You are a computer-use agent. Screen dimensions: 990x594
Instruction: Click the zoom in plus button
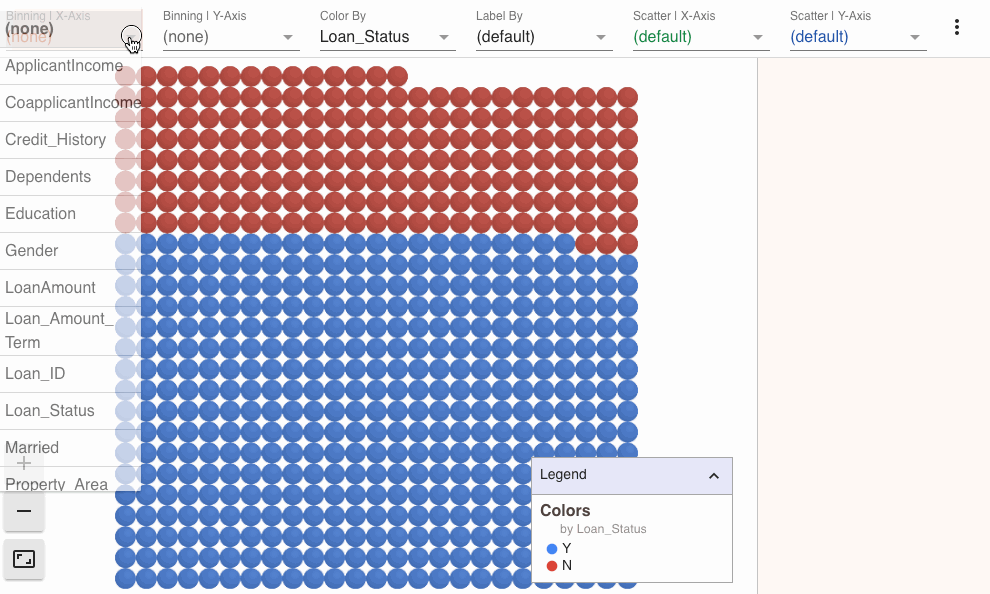tap(24, 464)
